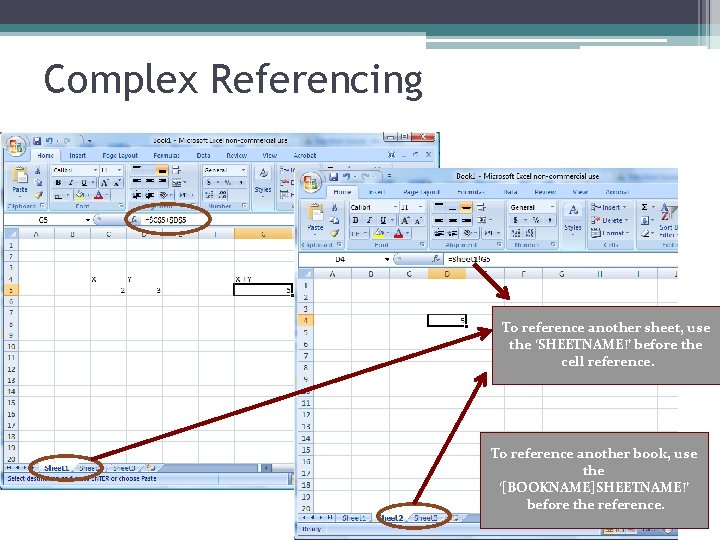Screen dimensions: 720x540
Task: Click the Help icon in the back window's ribbon
Action: tap(391, 155)
